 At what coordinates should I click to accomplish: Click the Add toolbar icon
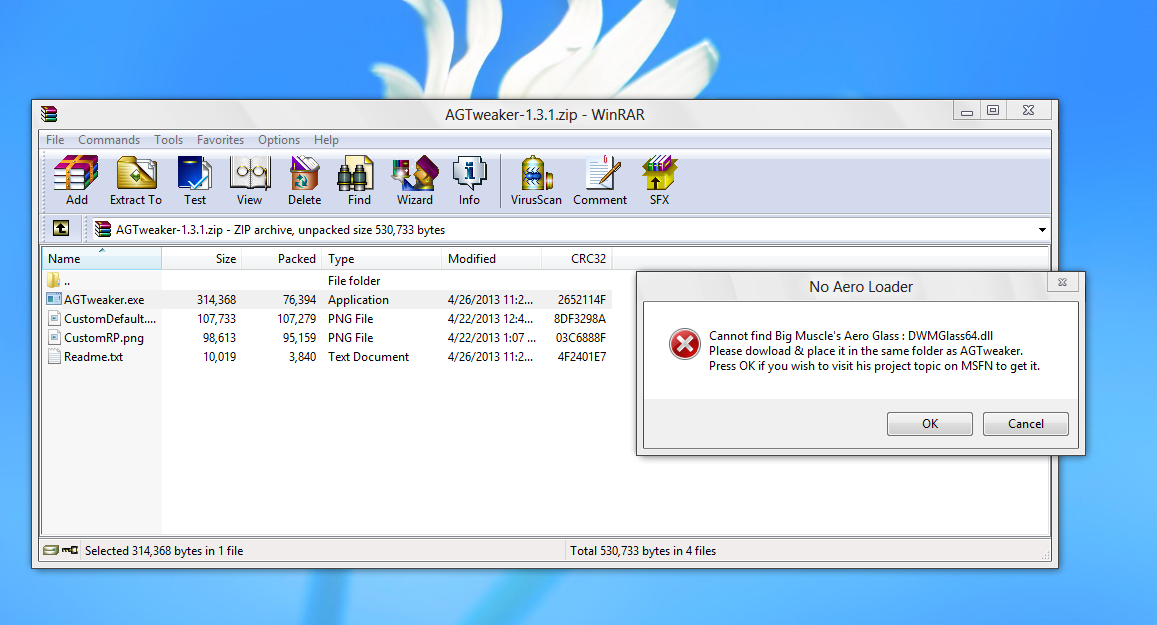pyautogui.click(x=76, y=180)
